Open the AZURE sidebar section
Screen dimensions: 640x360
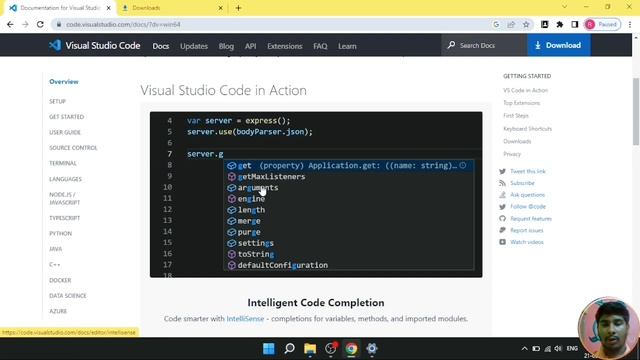point(58,311)
